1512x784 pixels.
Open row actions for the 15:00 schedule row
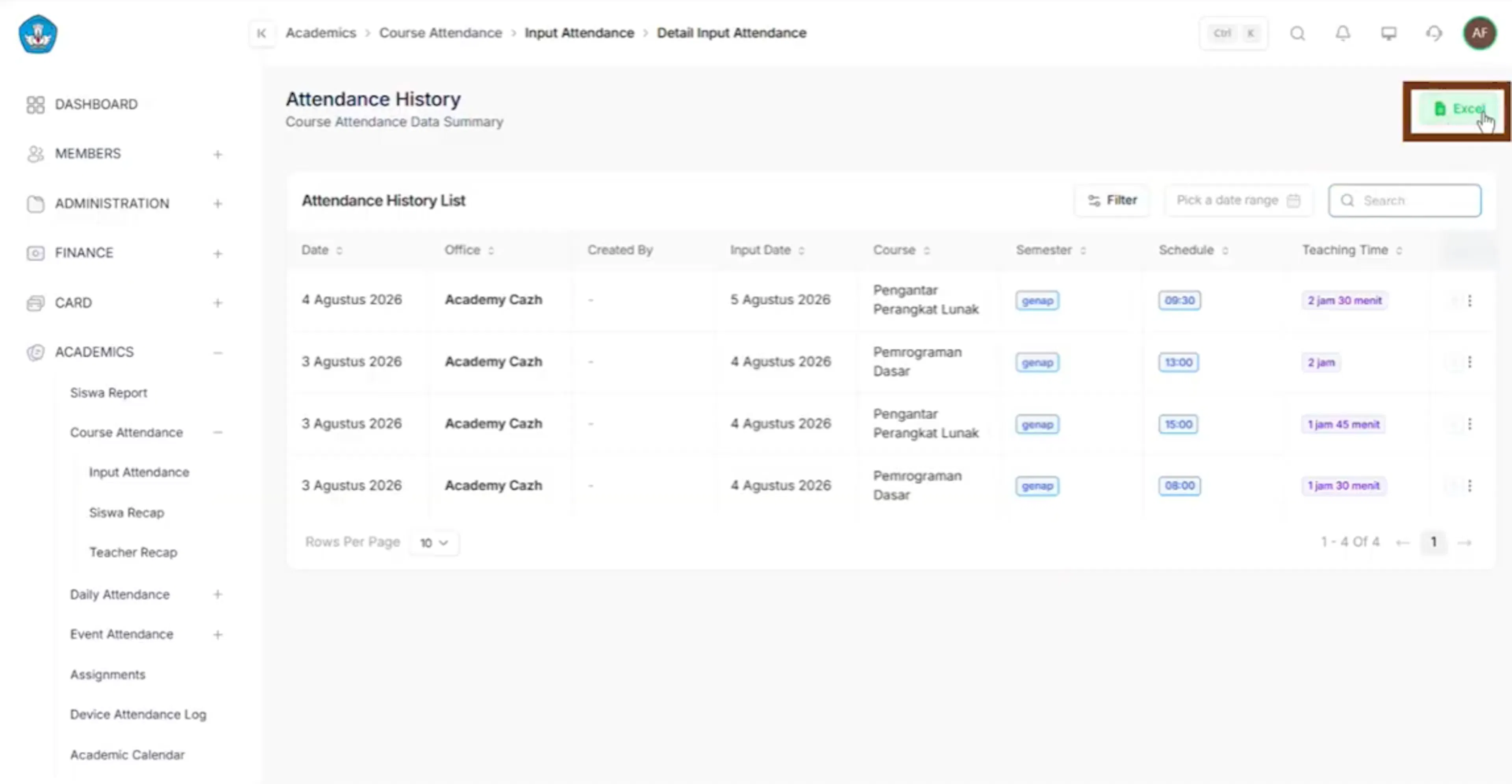[x=1470, y=424]
